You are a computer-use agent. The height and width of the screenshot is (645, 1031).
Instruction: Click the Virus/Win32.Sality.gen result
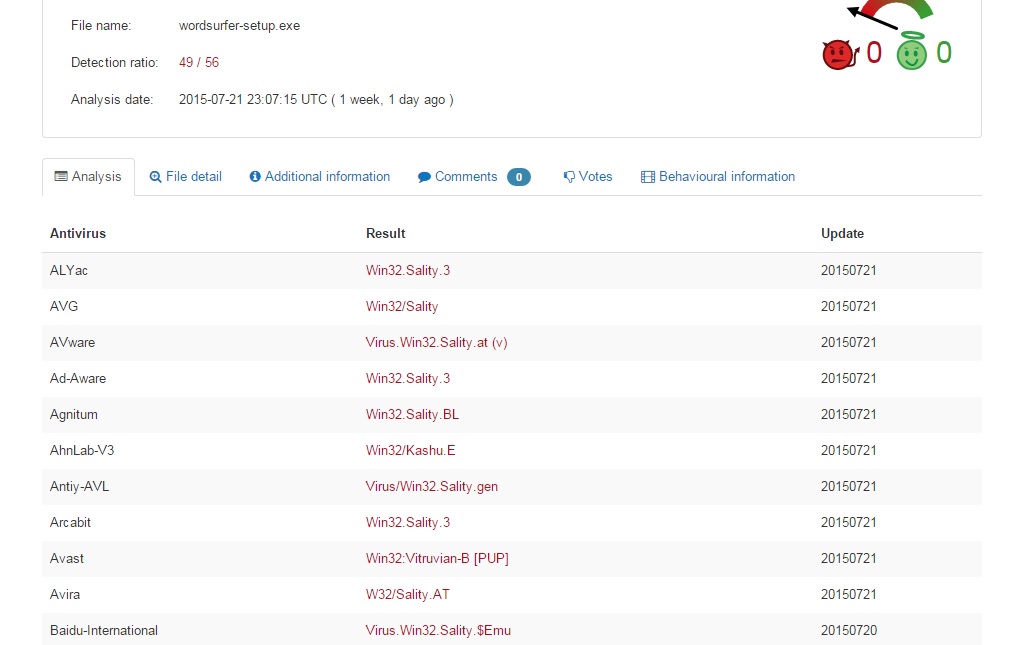[432, 487]
